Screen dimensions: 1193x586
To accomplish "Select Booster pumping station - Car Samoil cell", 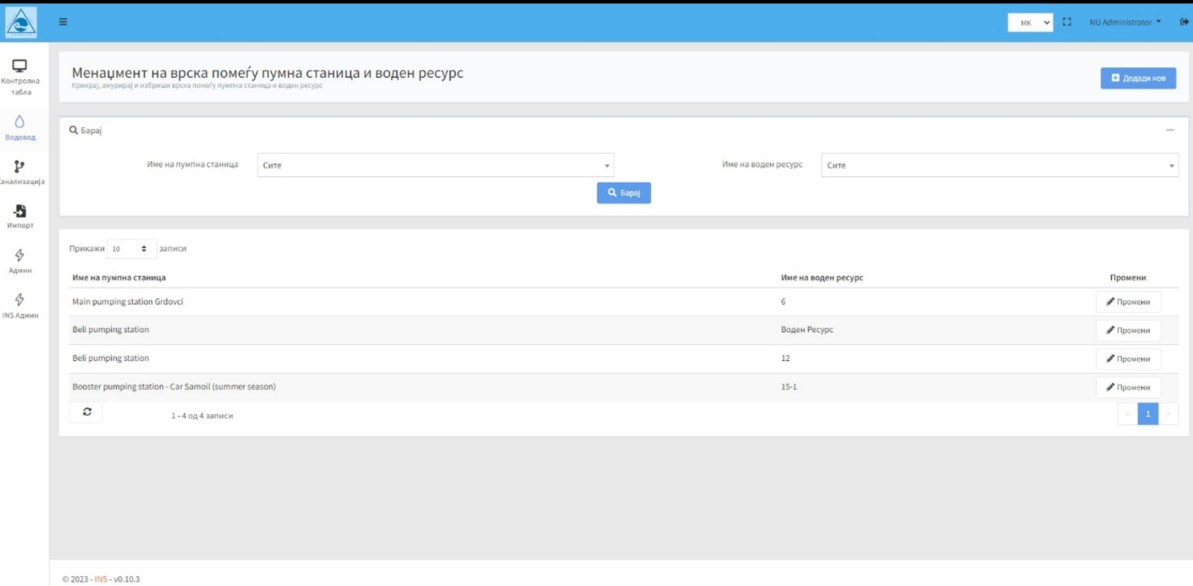I will [x=173, y=387].
